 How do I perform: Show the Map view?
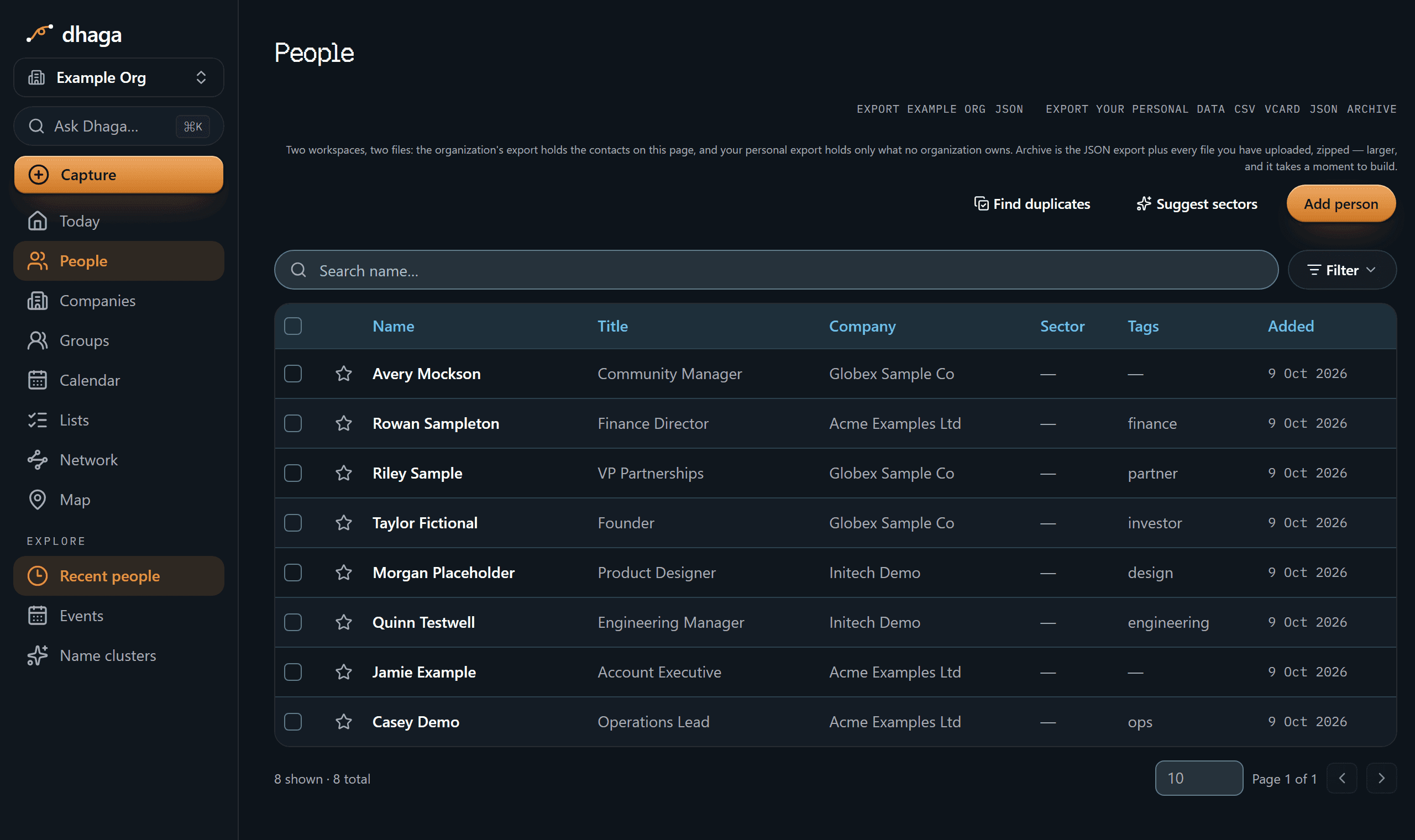119,500
